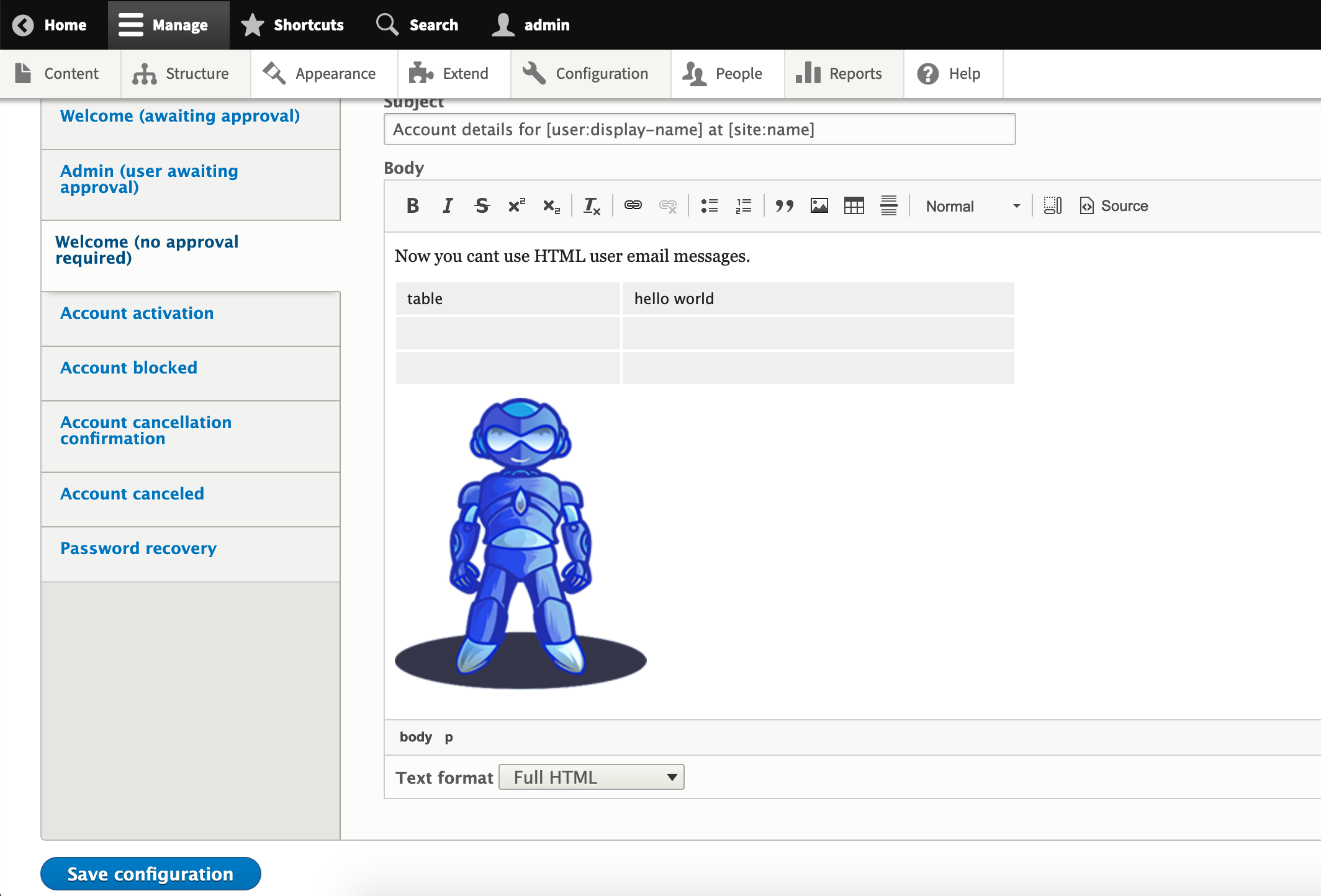Click into the Subject input field
The width and height of the screenshot is (1321, 896).
coord(700,130)
